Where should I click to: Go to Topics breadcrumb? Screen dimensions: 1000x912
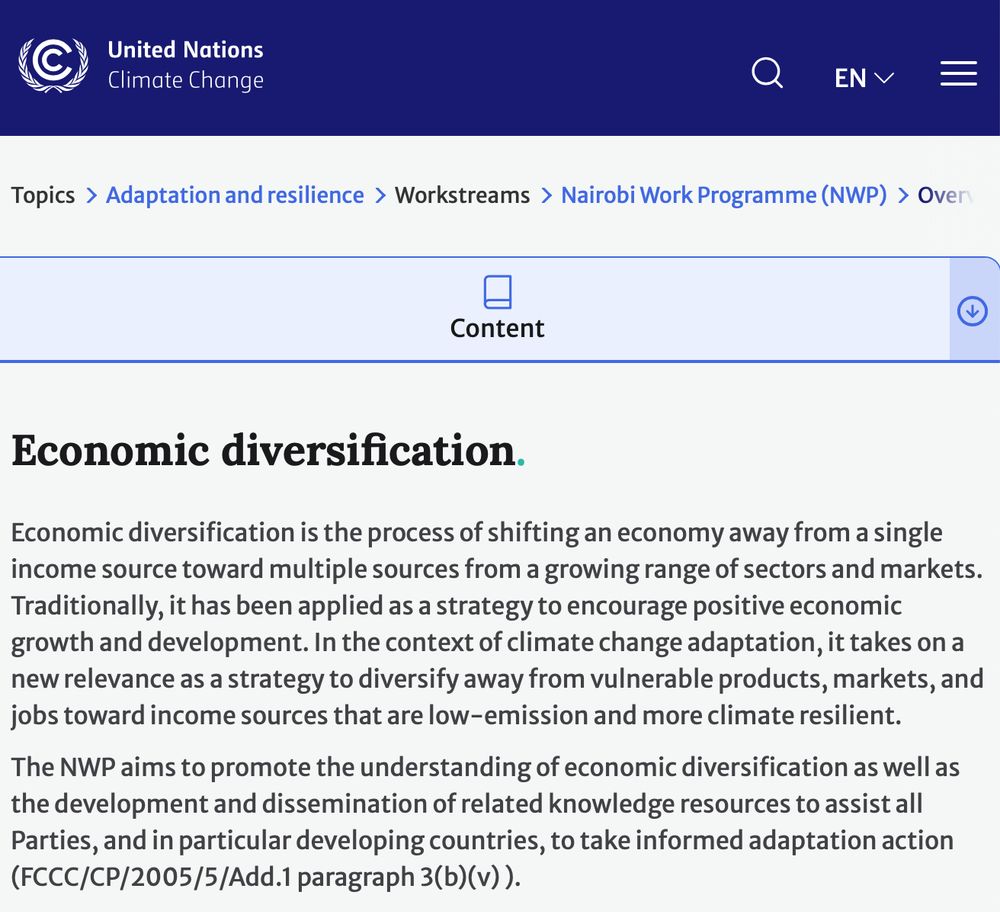[x=43, y=195]
